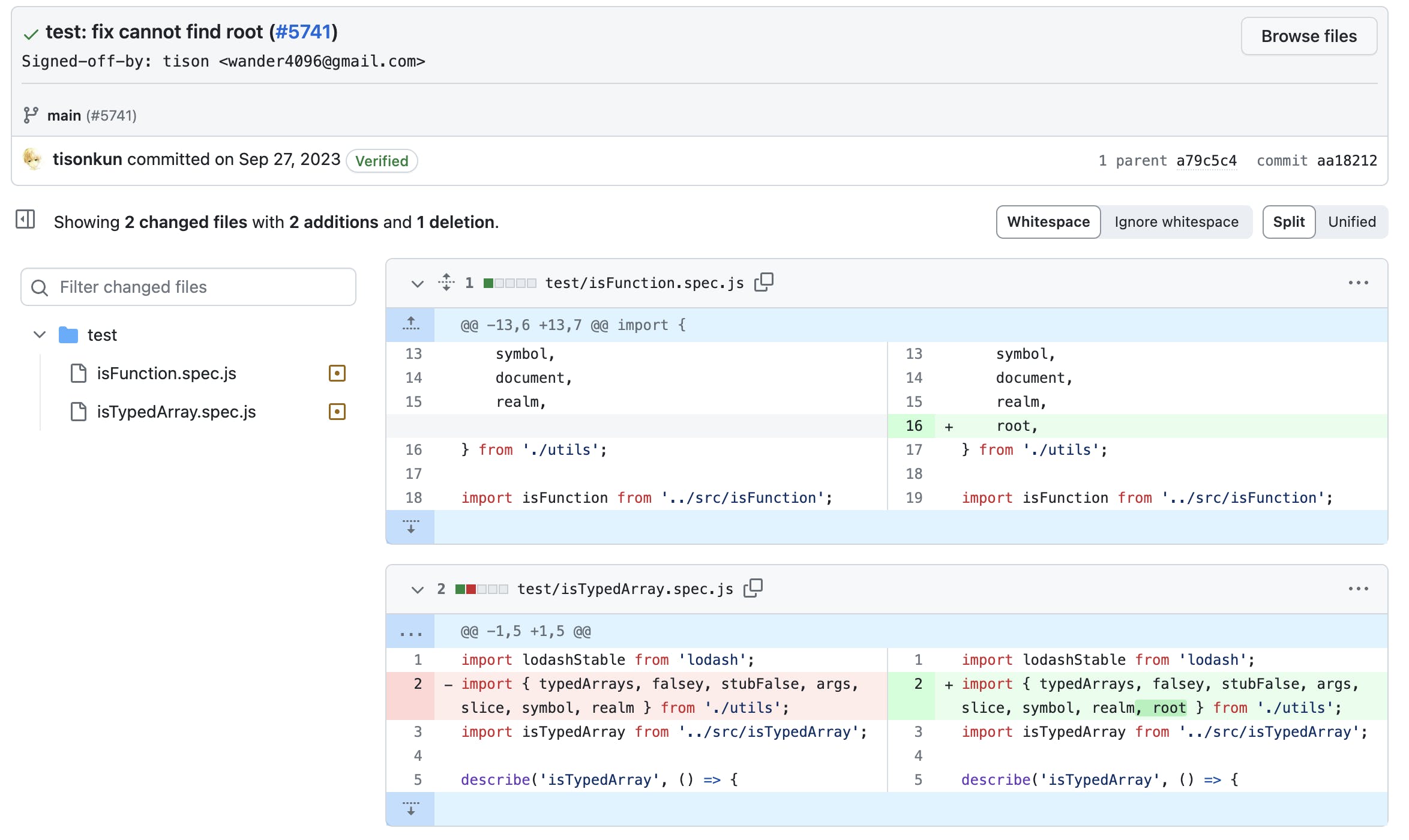Expand lines below isTypedArray.spec.js hunk
Screen dimensions: 1409x840
pos(410,809)
